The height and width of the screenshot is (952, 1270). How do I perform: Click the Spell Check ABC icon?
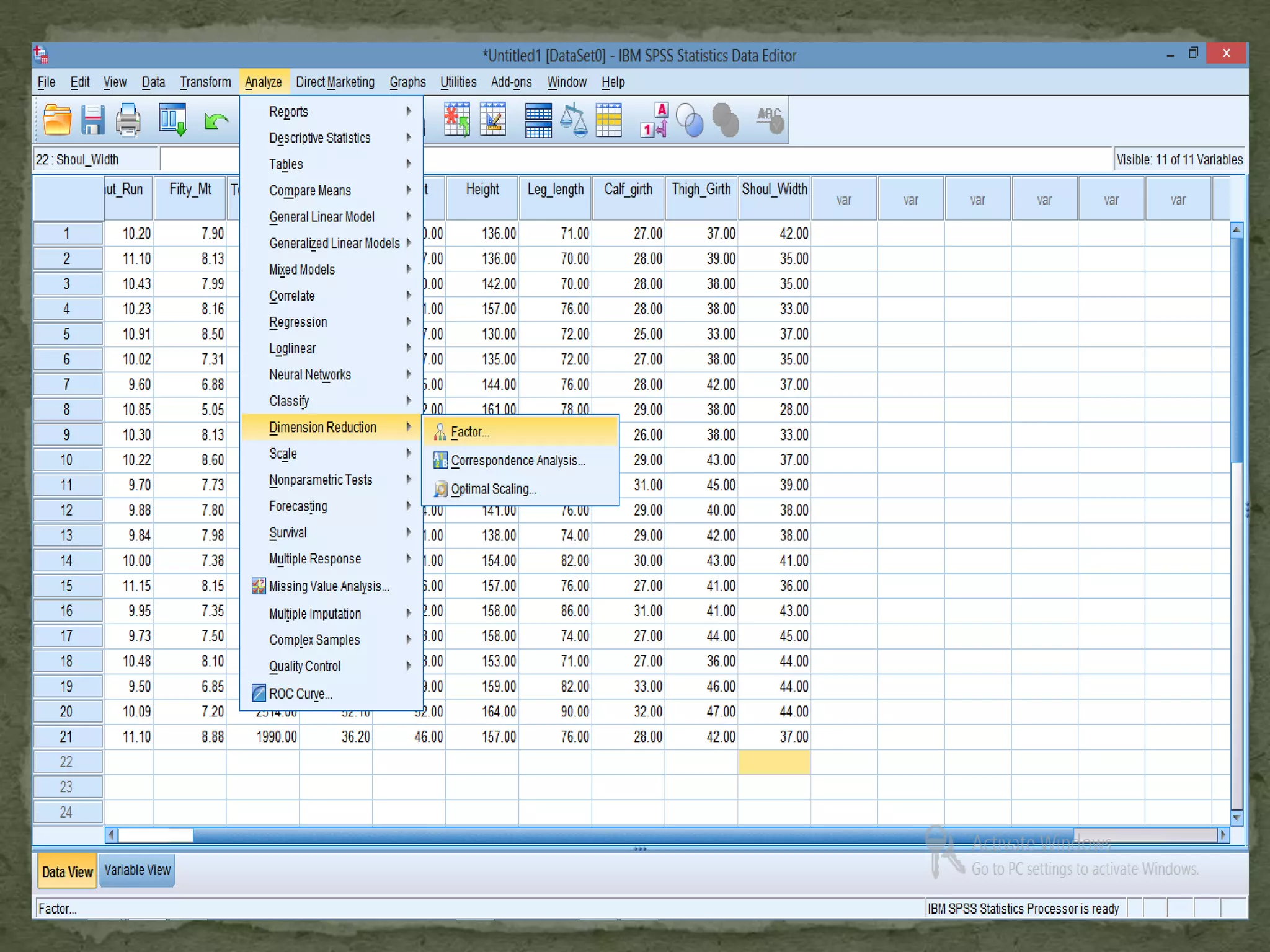click(770, 120)
